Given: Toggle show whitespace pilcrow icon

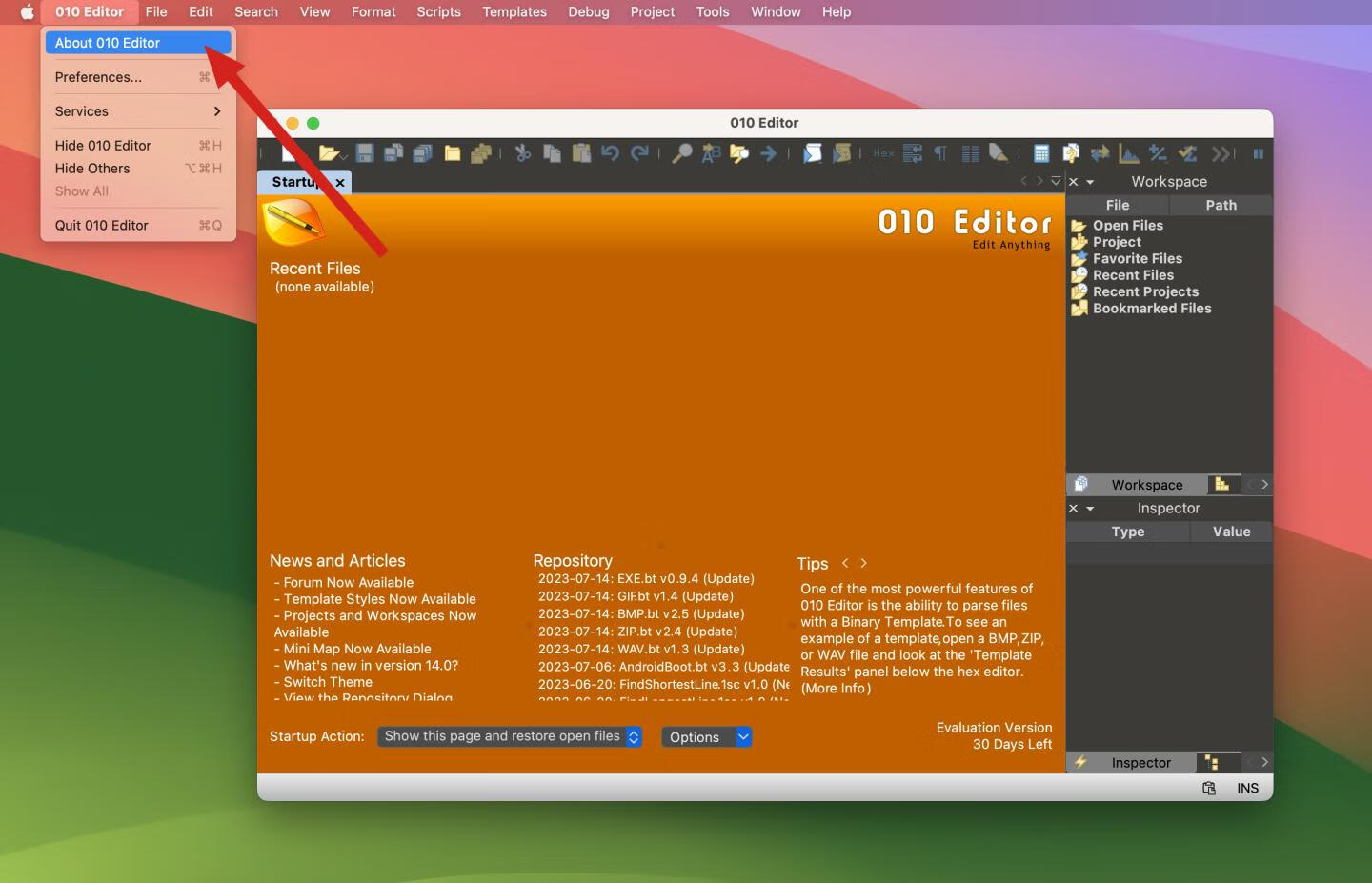Looking at the screenshot, I should coord(940,153).
